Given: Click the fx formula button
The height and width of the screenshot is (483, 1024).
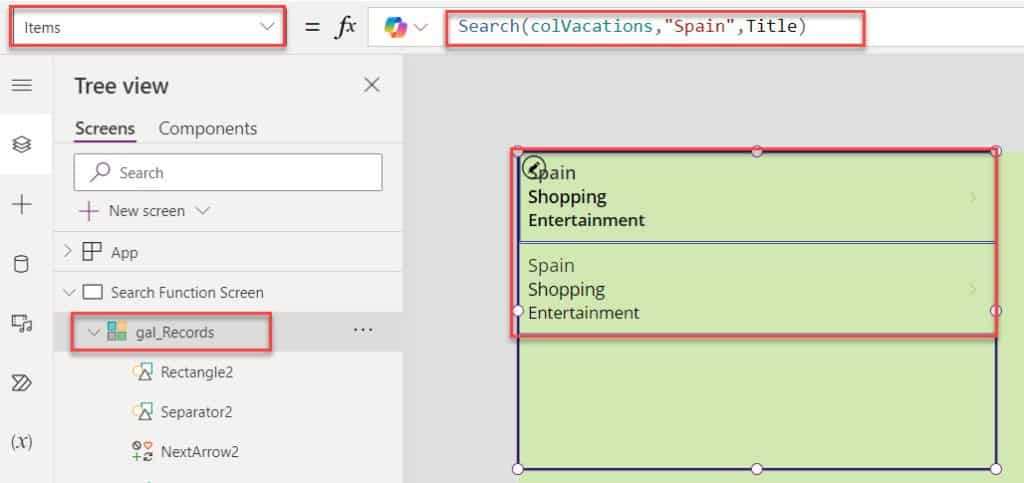Looking at the screenshot, I should click(x=345, y=27).
